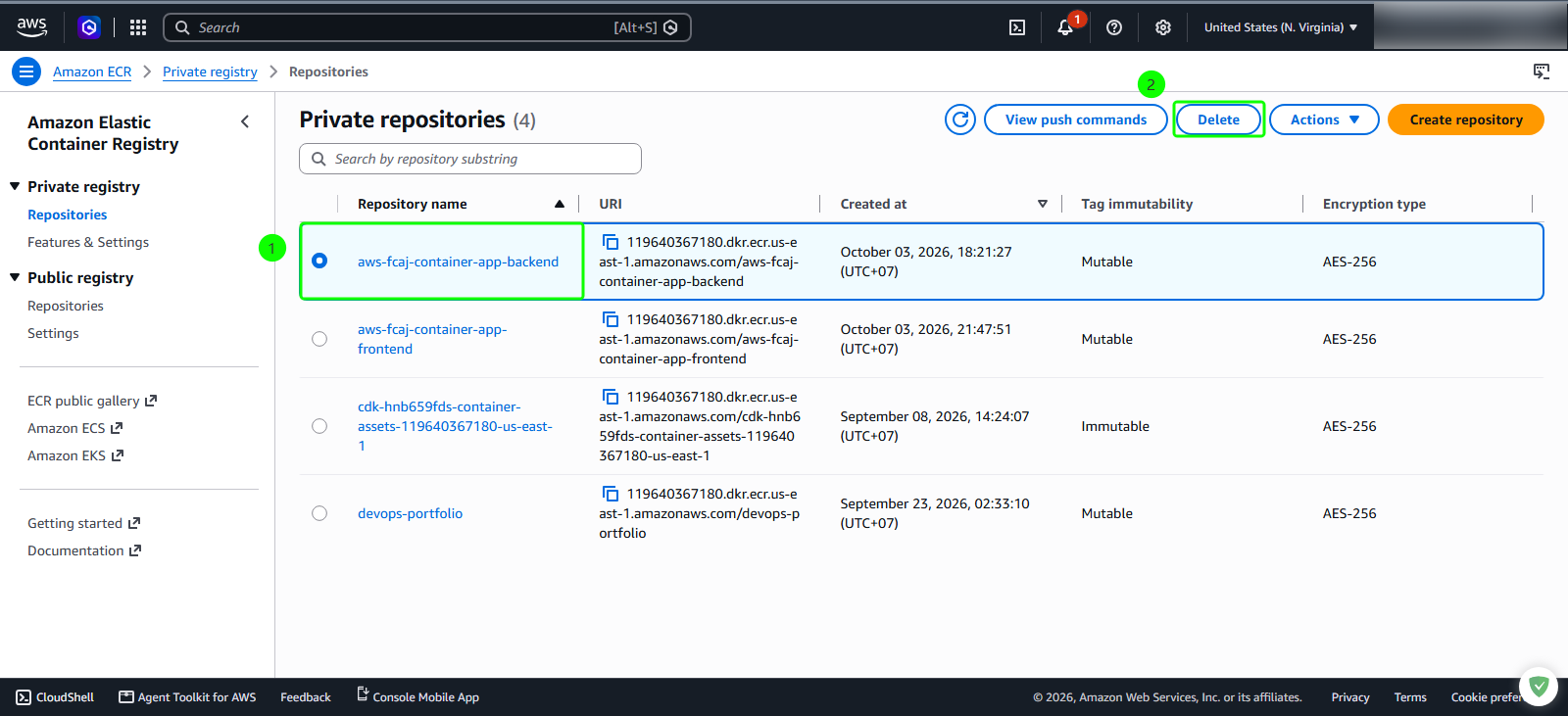Viewport: 1568px width, 716px height.
Task: Open the feedback panel icon under the region bar
Action: click(x=1542, y=72)
